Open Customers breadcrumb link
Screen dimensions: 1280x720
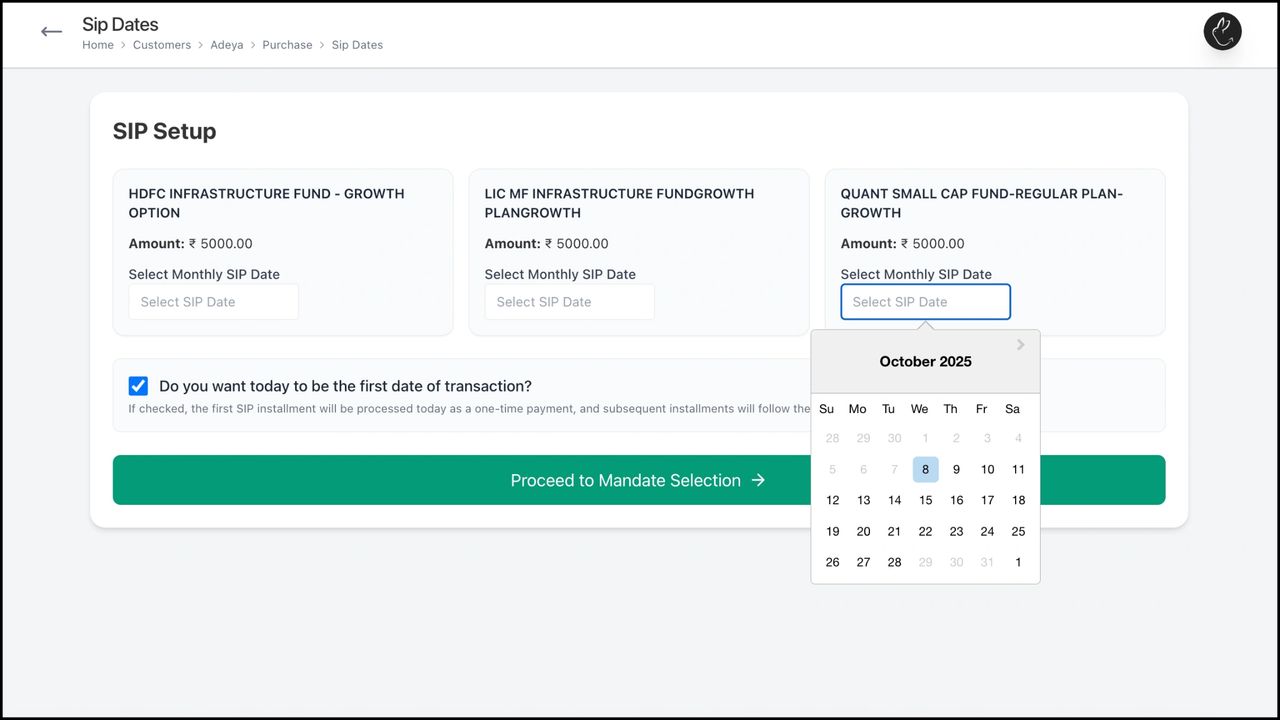(162, 45)
